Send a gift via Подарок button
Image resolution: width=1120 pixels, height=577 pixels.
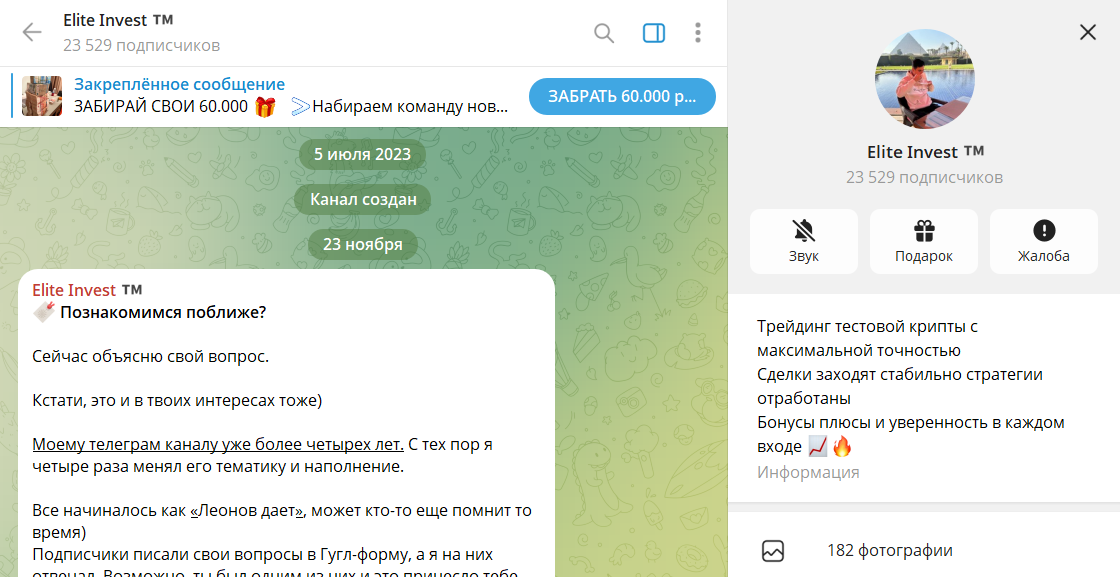coord(923,241)
